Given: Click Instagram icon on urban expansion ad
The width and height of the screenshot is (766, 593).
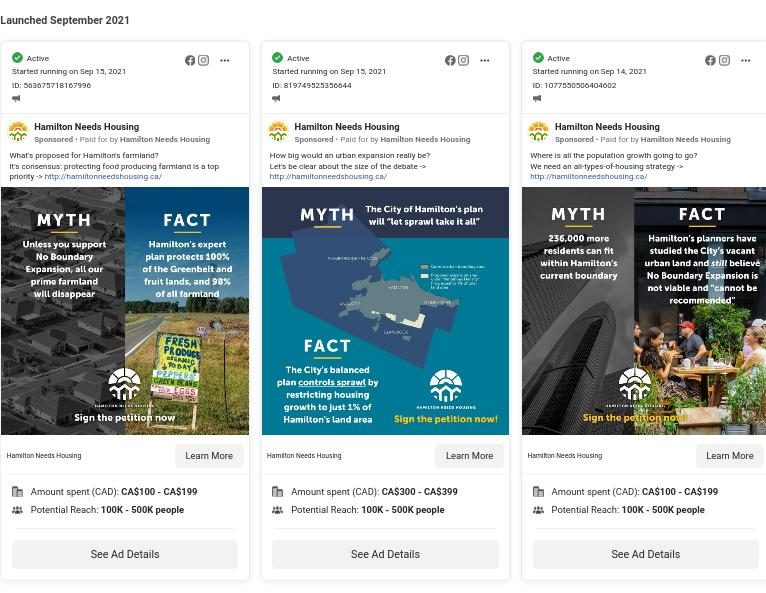Looking at the screenshot, I should pyautogui.click(x=463, y=61).
